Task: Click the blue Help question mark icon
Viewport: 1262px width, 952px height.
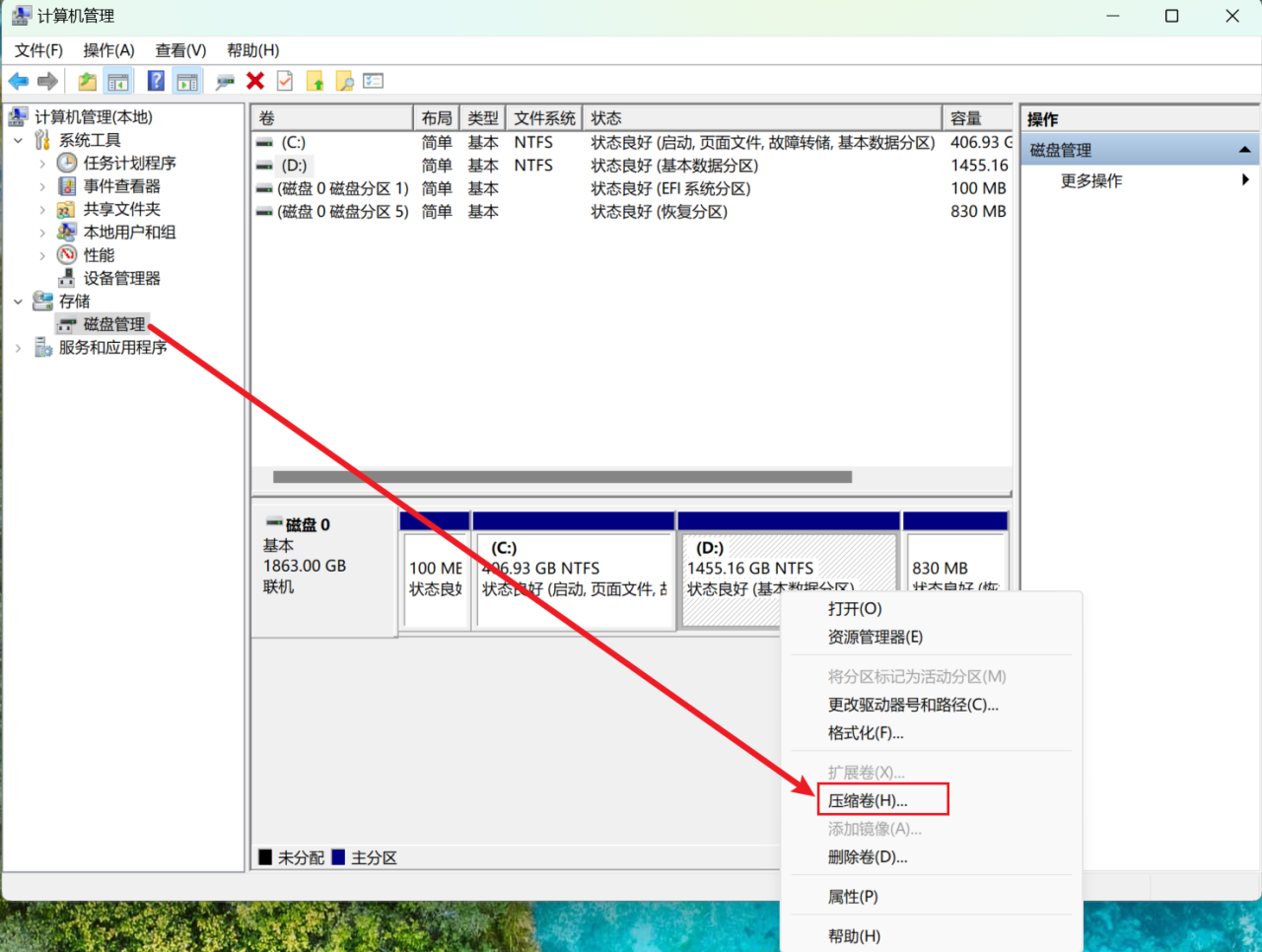Action: click(x=156, y=82)
